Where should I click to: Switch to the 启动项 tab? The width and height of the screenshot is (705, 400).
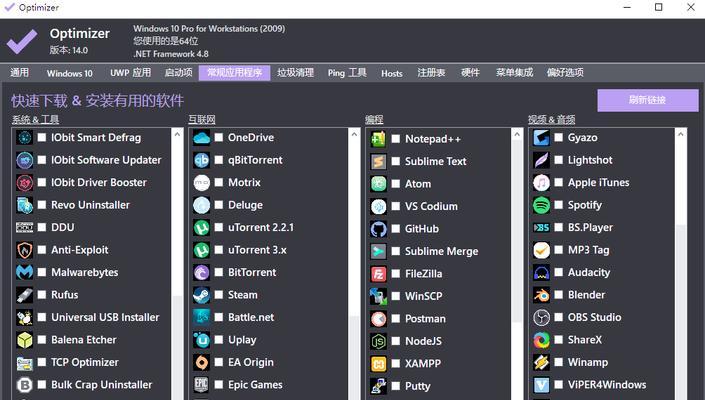(178, 73)
